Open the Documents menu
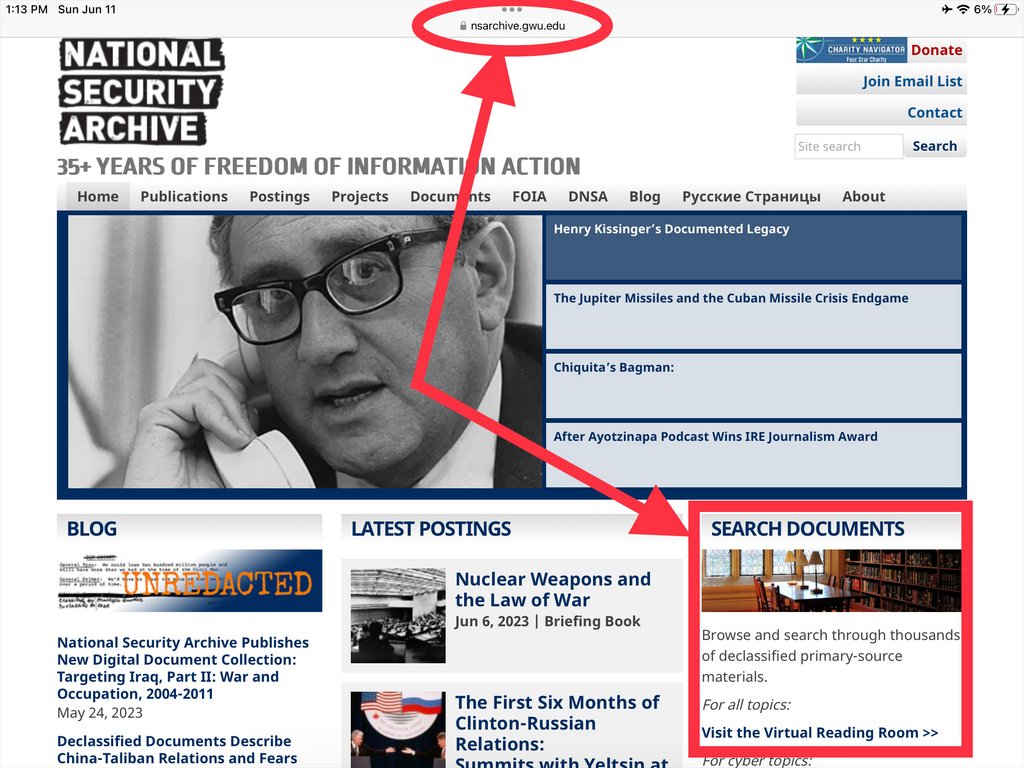Screen dimensions: 1024x768 pos(450,197)
